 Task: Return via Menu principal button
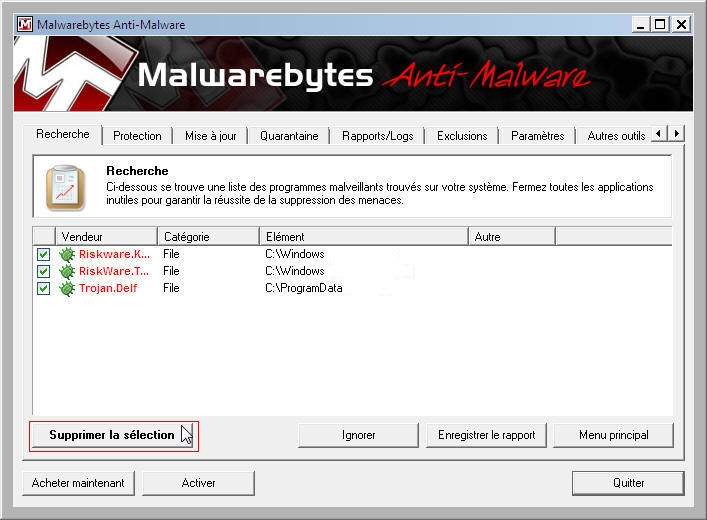click(614, 435)
